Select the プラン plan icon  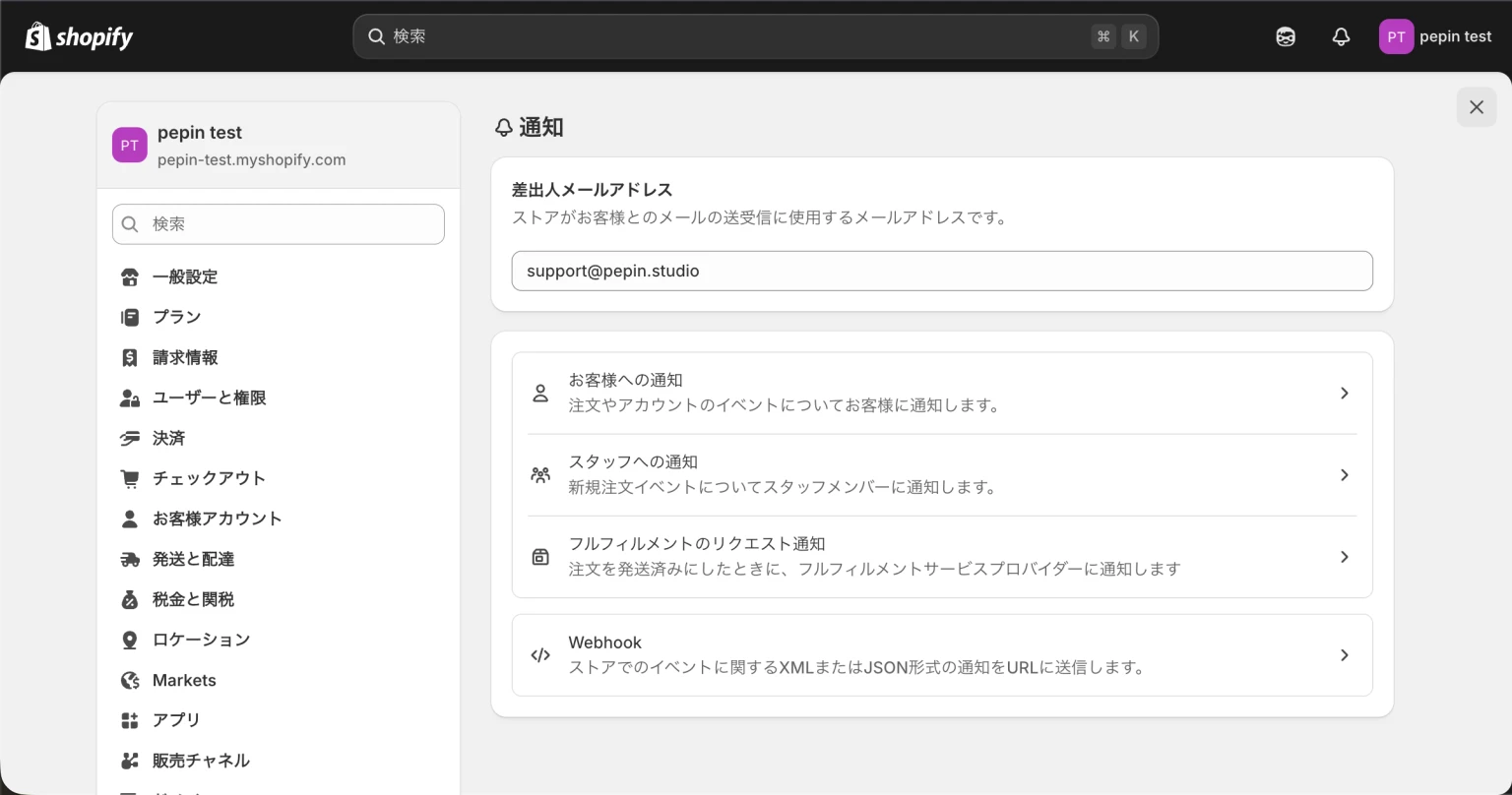click(130, 317)
